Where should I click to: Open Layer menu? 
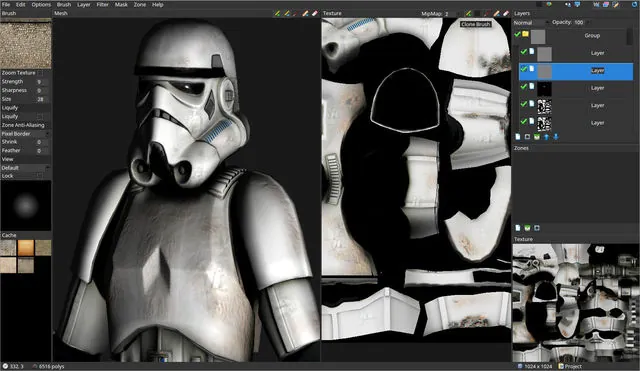[84, 4]
